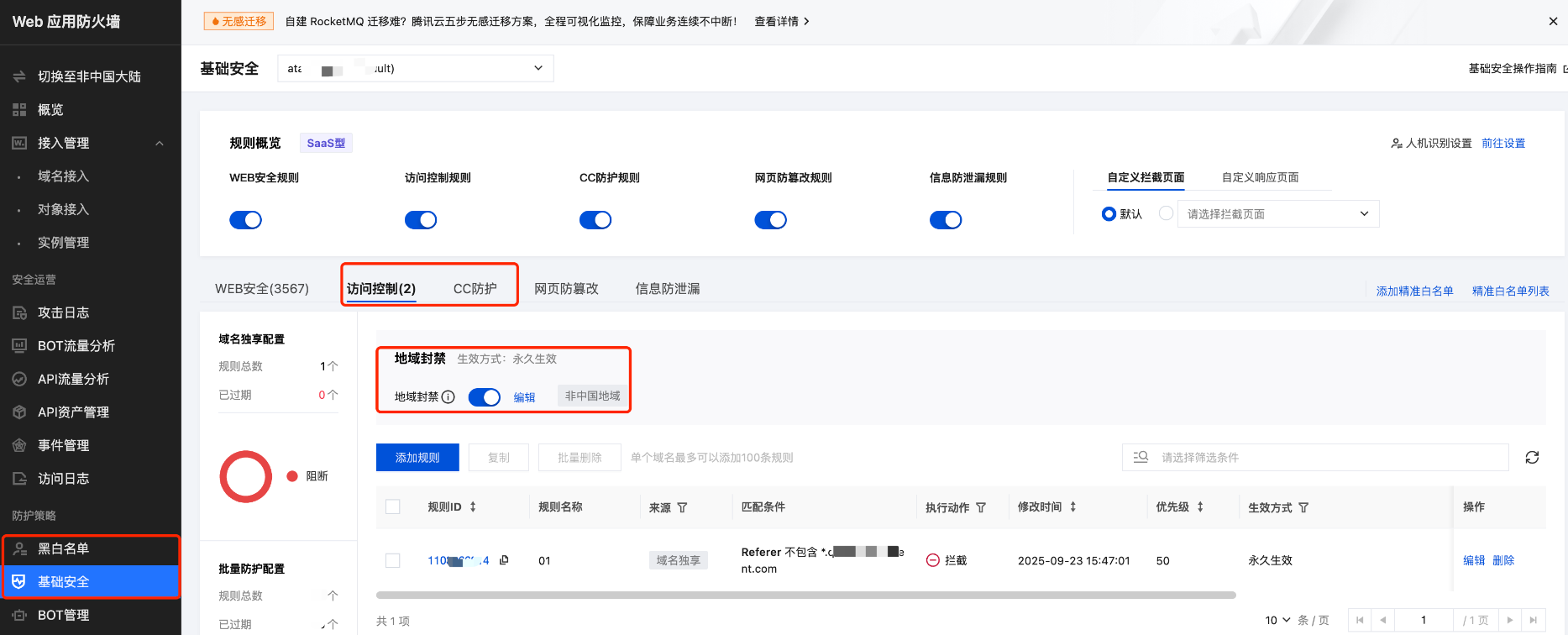The height and width of the screenshot is (635, 1568).
Task: Click the API流量分析 icon
Action: coord(19,379)
